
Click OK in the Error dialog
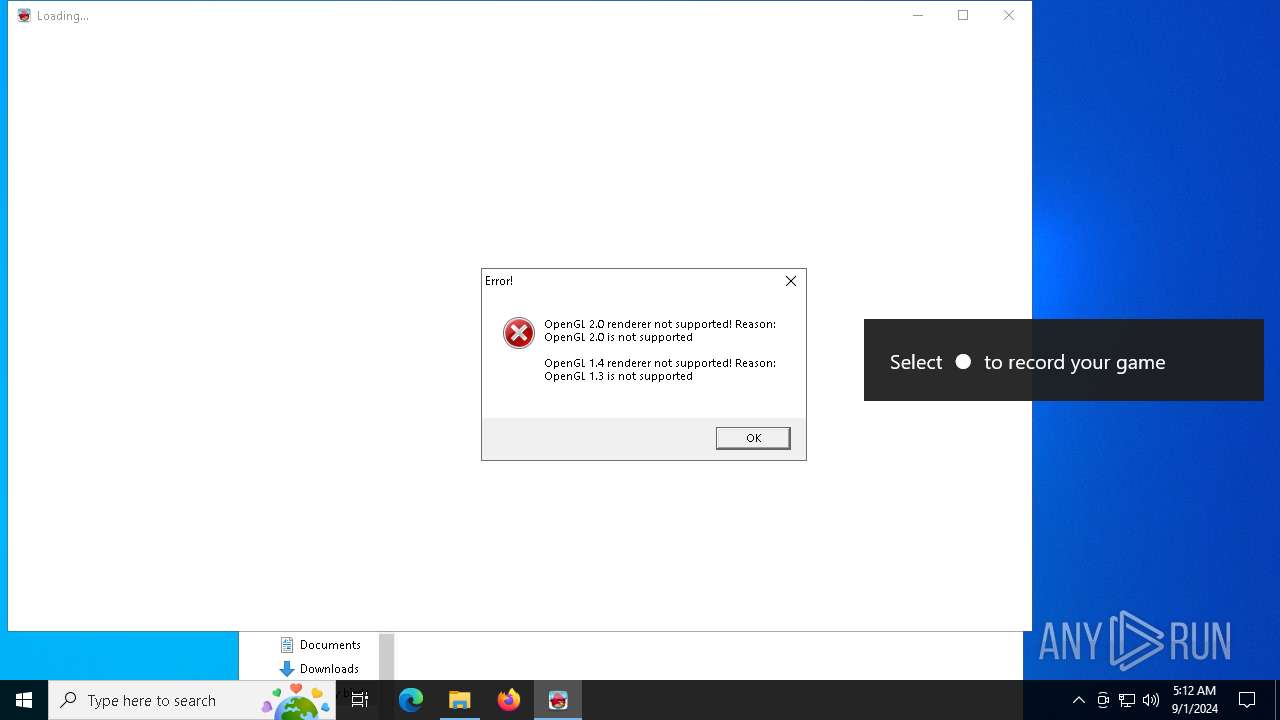[753, 438]
